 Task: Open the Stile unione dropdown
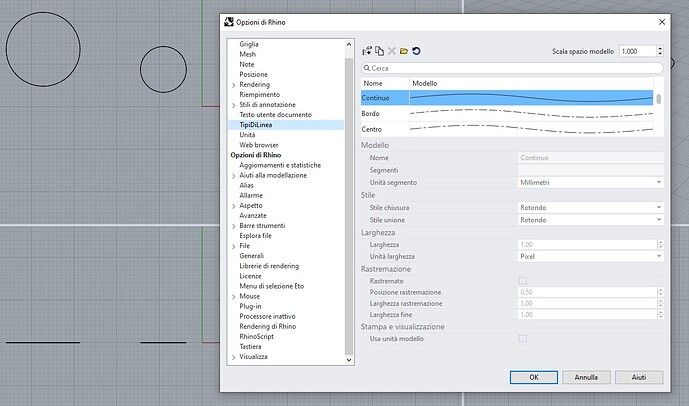point(591,220)
